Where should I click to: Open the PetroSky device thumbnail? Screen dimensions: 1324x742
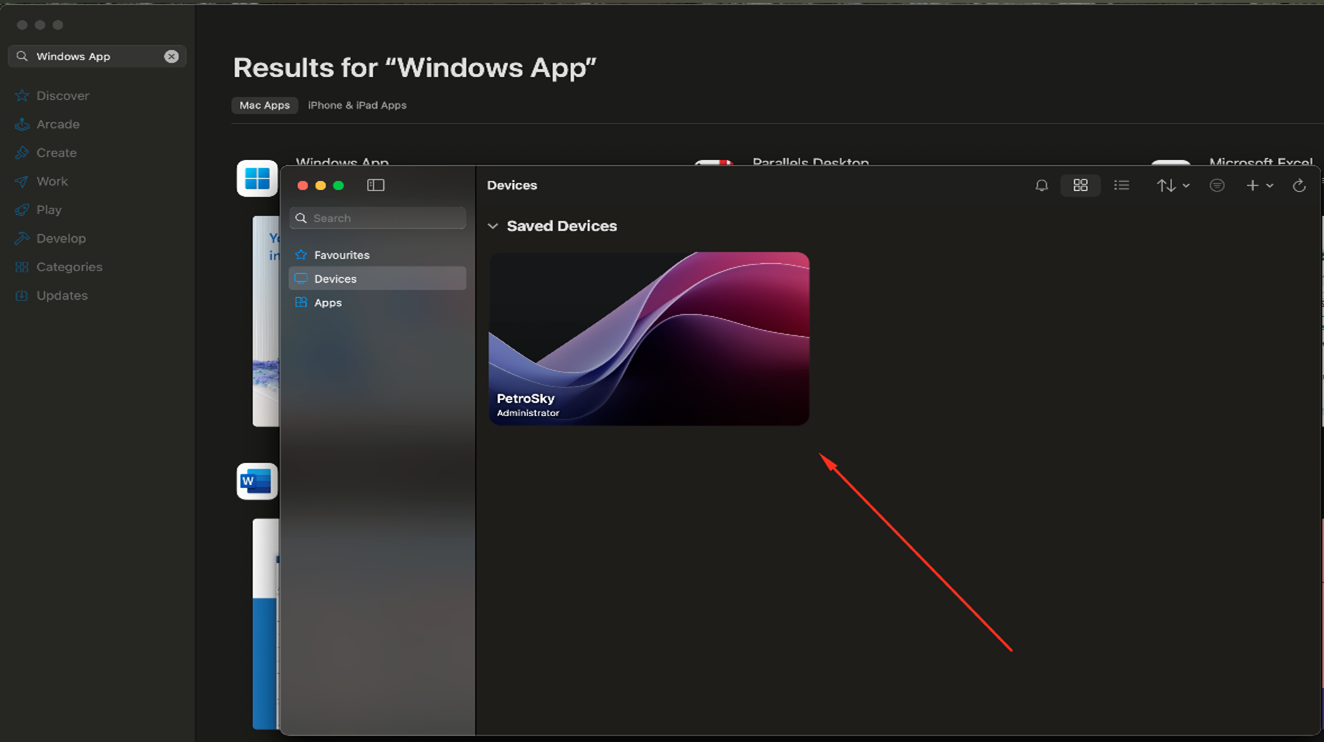point(648,338)
